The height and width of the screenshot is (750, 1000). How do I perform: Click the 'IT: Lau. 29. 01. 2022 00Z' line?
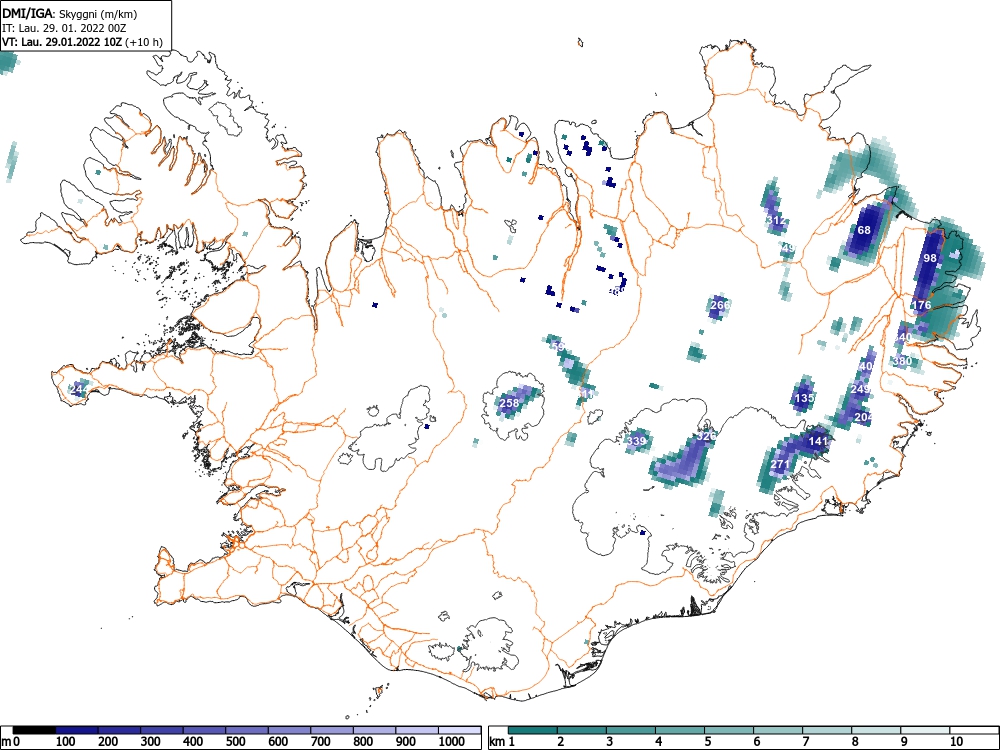(x=64, y=28)
